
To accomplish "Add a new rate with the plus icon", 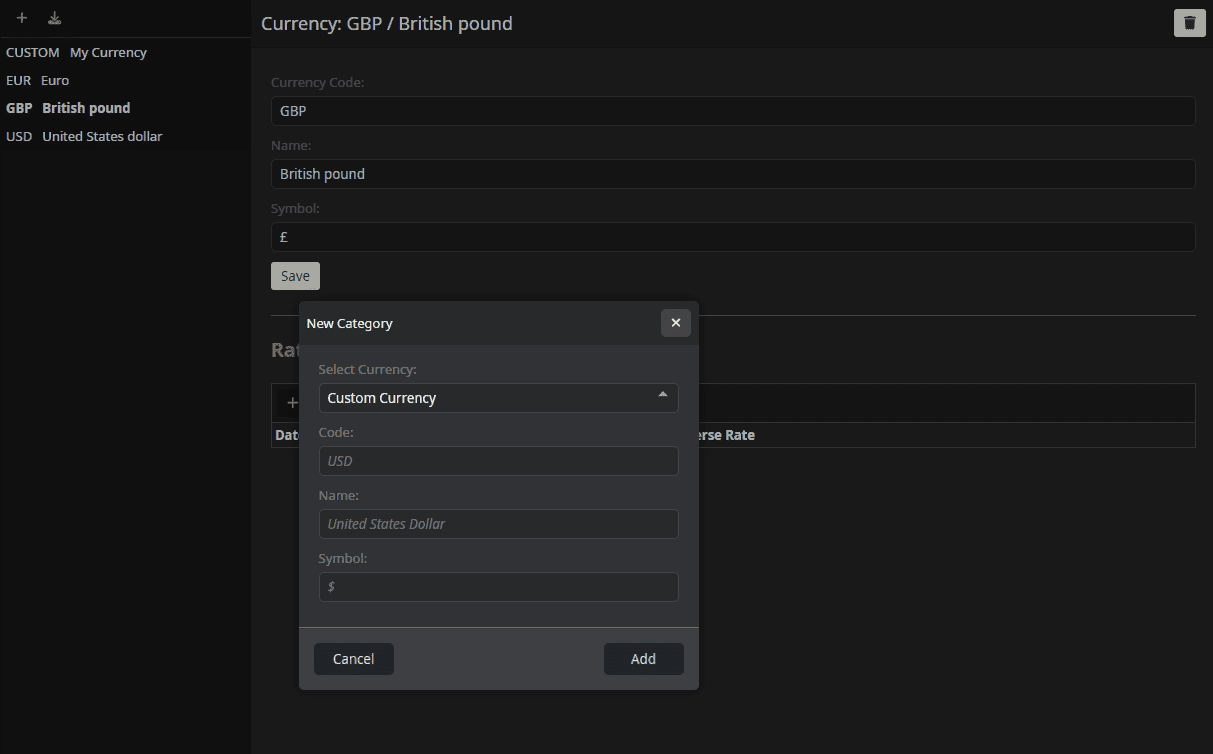I will [x=291, y=403].
